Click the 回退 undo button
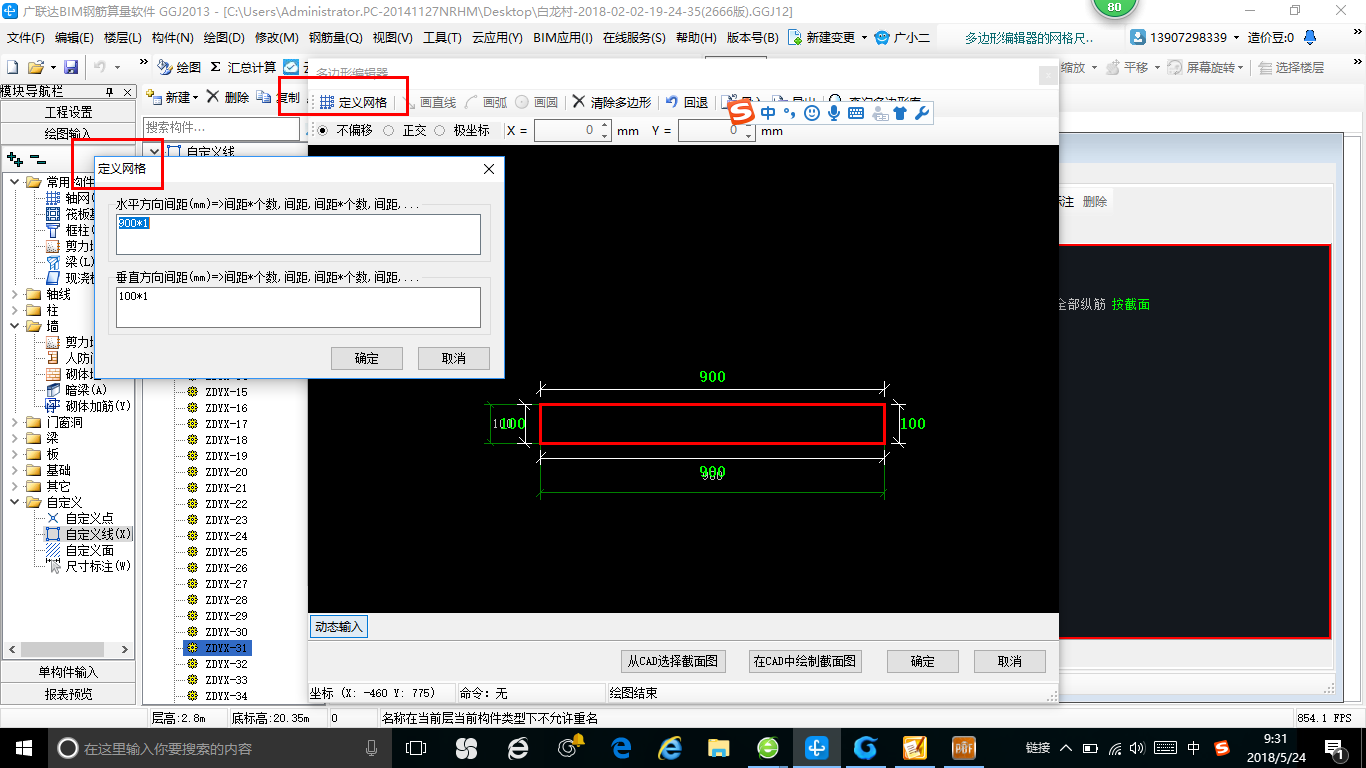1366x768 pixels. 687,102
